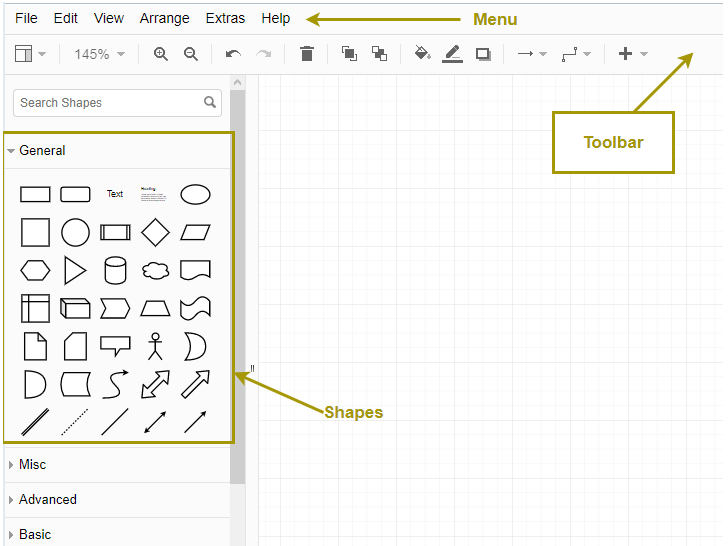Image resolution: width=728 pixels, height=546 pixels.
Task: Select the Parallelogram shape
Action: pos(195,232)
